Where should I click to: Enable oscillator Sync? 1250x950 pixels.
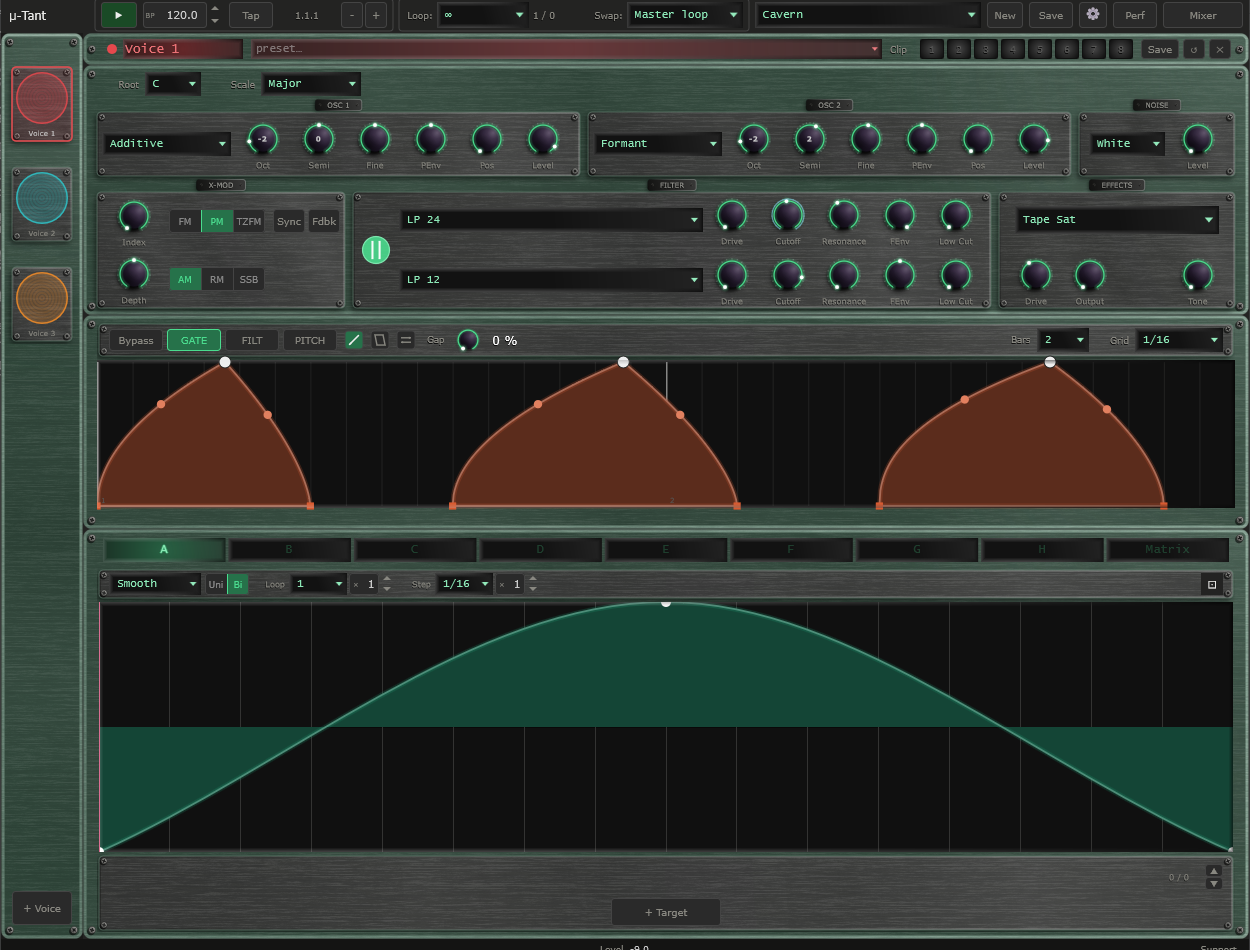289,221
